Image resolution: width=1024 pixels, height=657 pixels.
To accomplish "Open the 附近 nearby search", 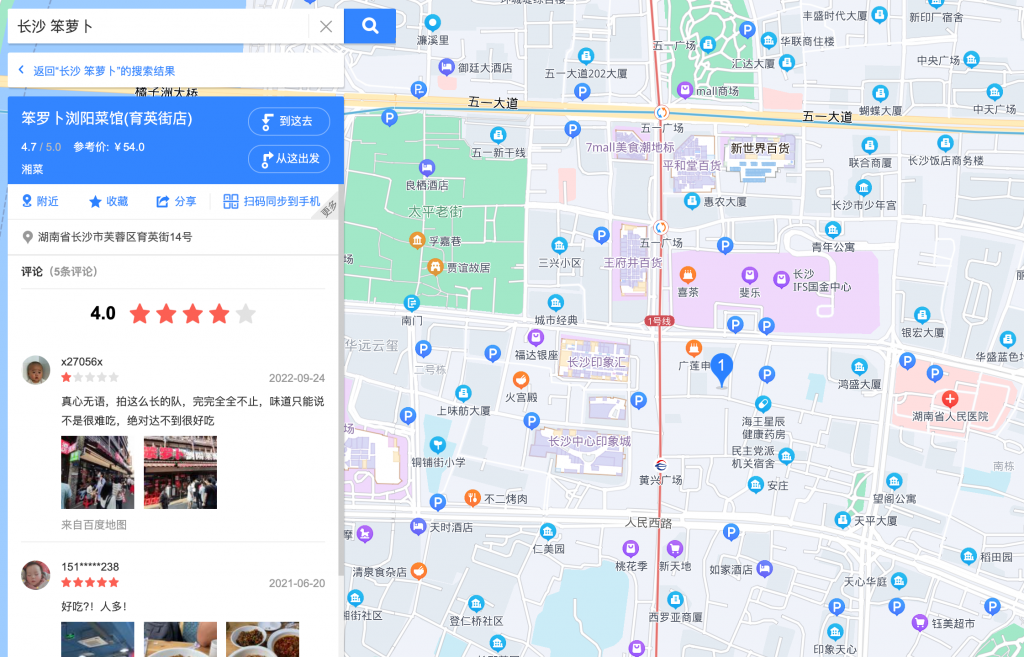I will coord(40,201).
